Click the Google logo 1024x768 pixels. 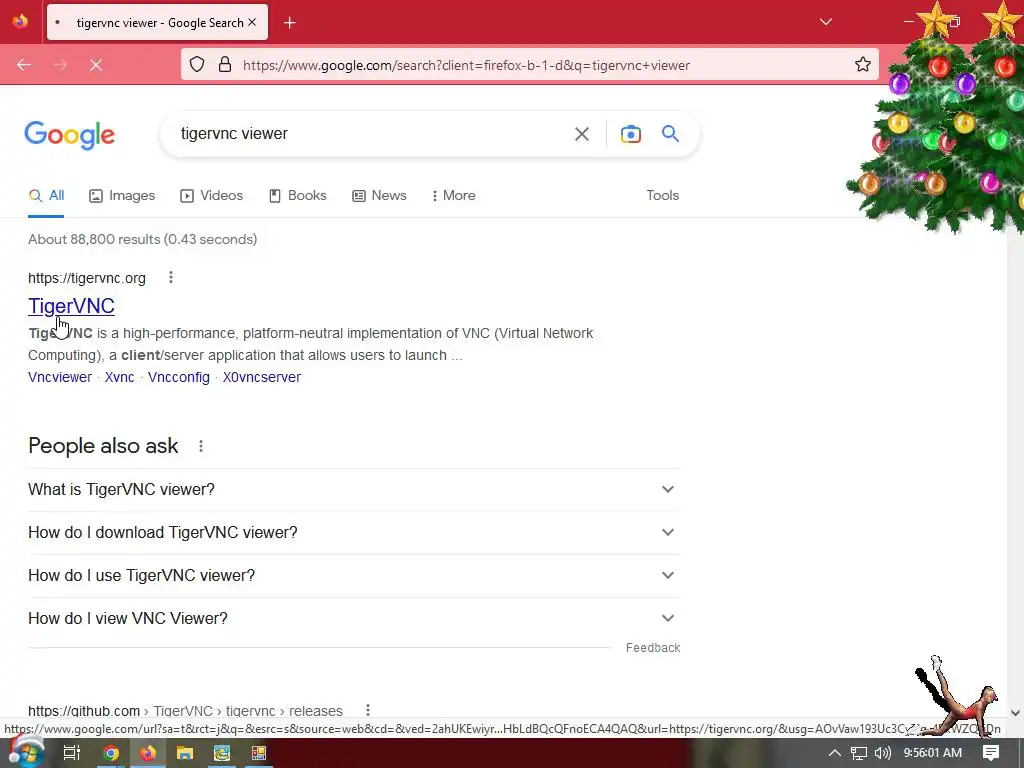tap(70, 135)
